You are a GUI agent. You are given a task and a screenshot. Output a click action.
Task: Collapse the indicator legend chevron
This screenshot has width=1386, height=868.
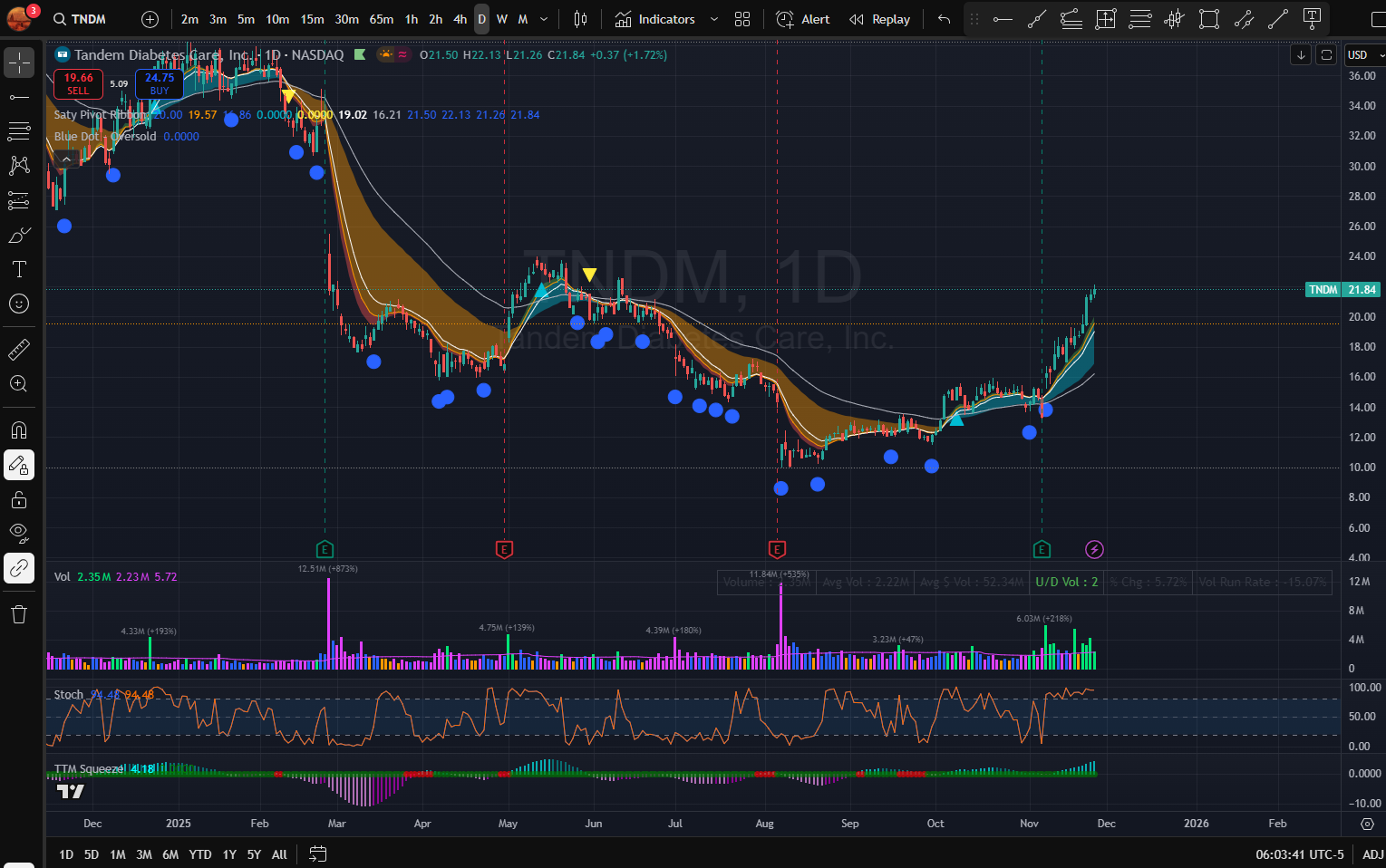[x=66, y=159]
